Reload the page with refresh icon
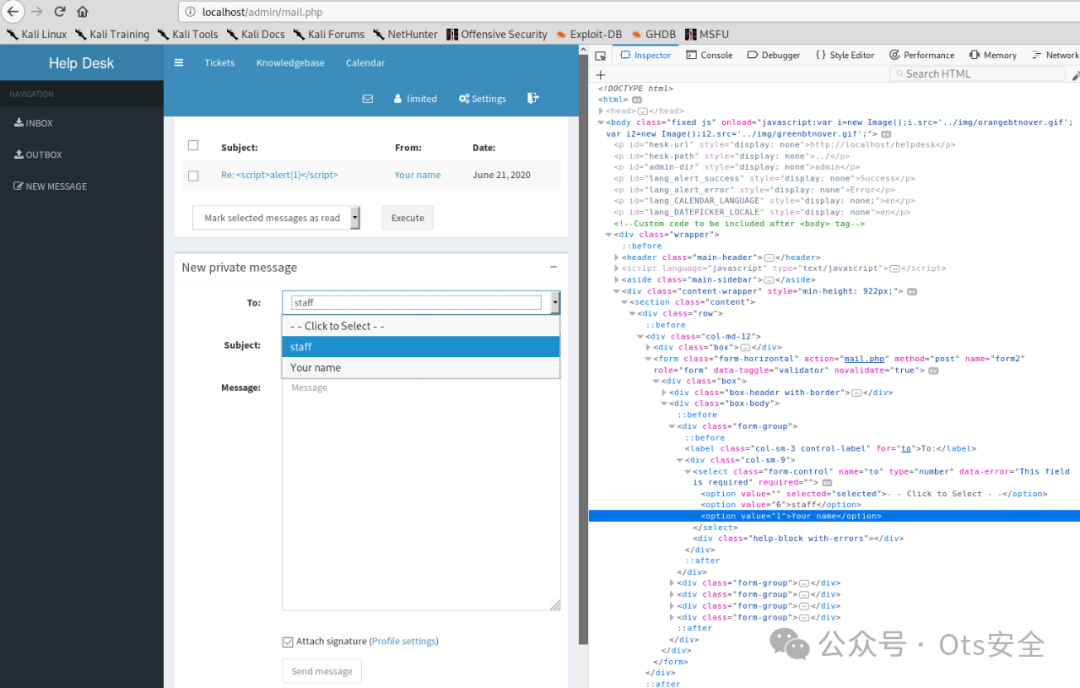Viewport: 1080px width, 688px height. pos(60,12)
